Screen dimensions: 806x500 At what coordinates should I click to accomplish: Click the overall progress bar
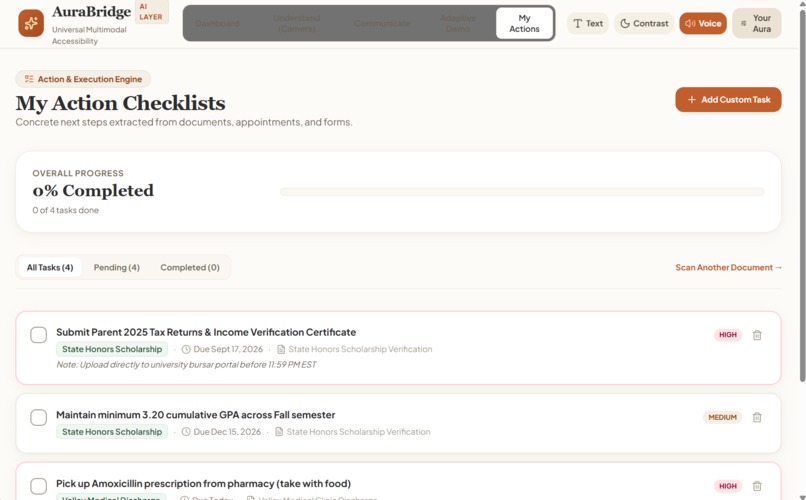(522, 192)
